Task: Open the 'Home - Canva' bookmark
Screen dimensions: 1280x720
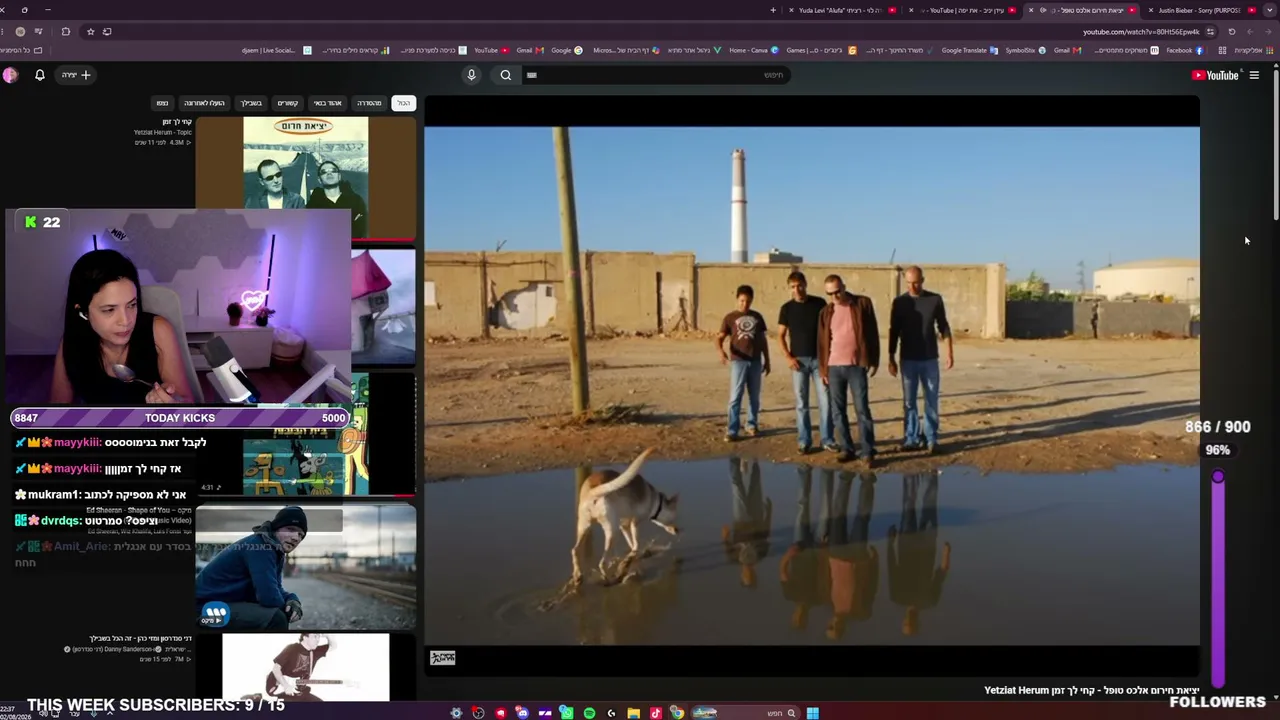Action: pyautogui.click(x=753, y=50)
